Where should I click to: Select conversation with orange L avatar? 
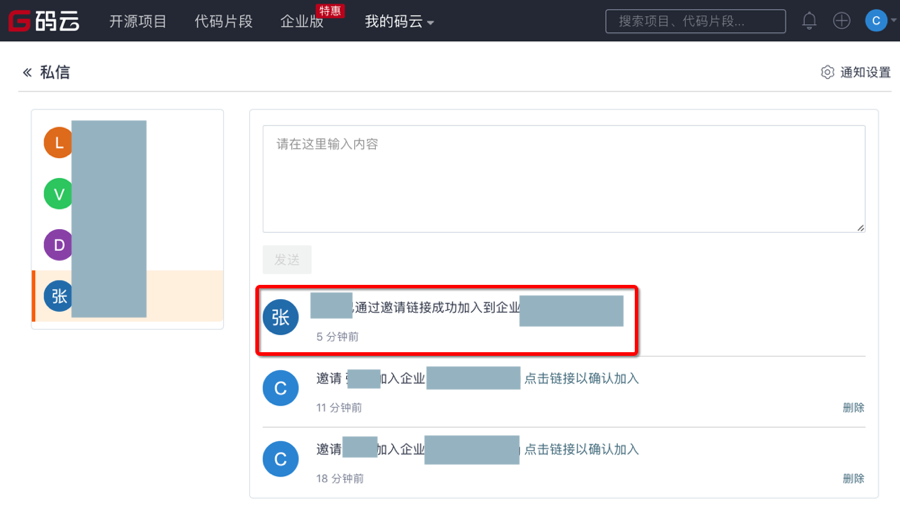coord(59,143)
